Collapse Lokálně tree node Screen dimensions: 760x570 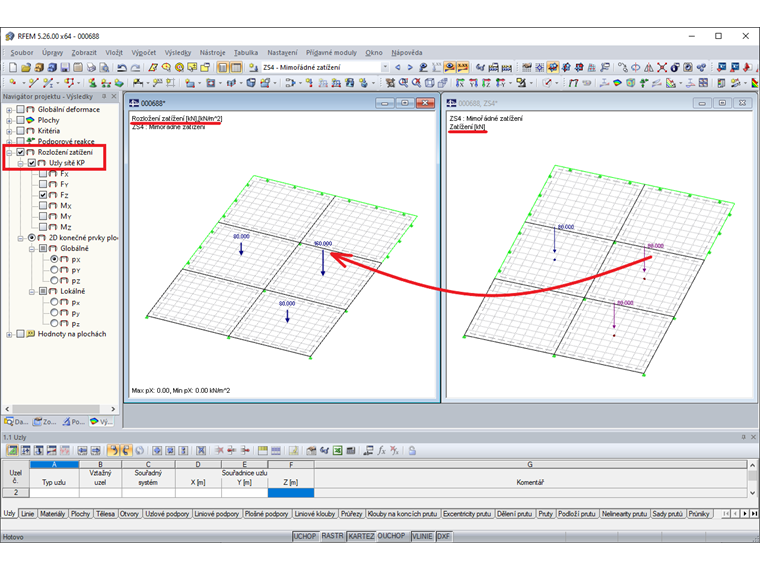click(x=32, y=291)
